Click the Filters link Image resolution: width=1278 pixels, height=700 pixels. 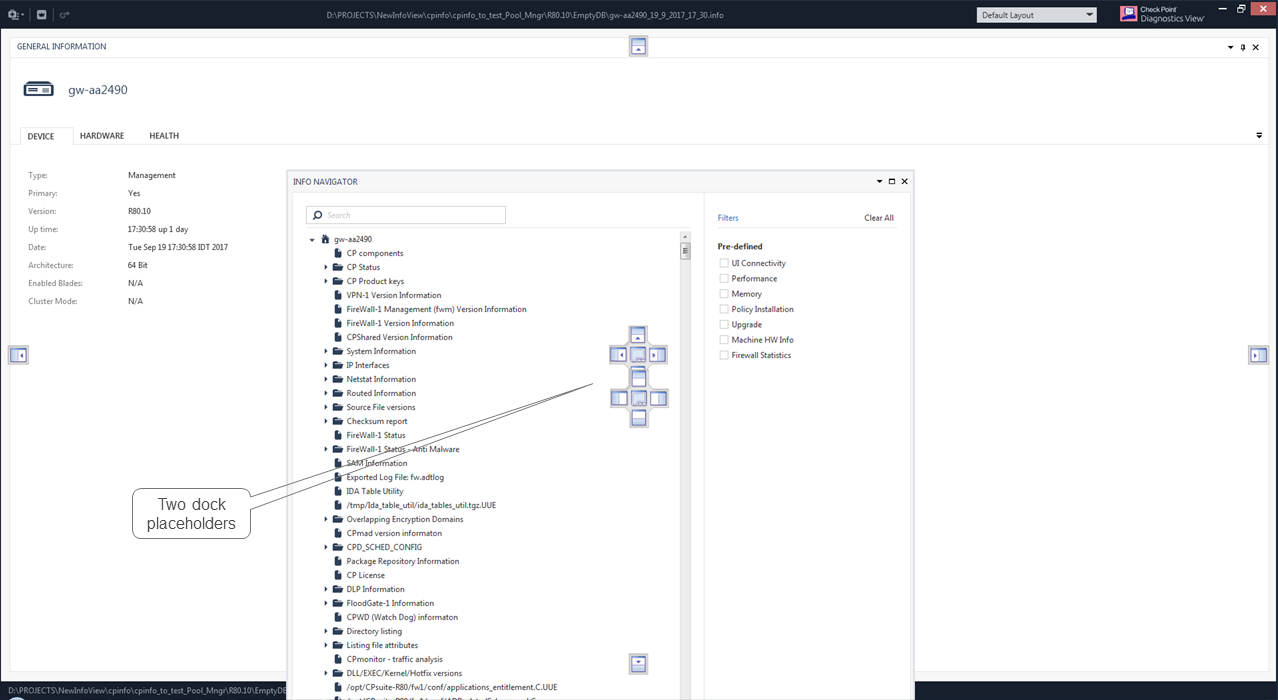pos(728,218)
